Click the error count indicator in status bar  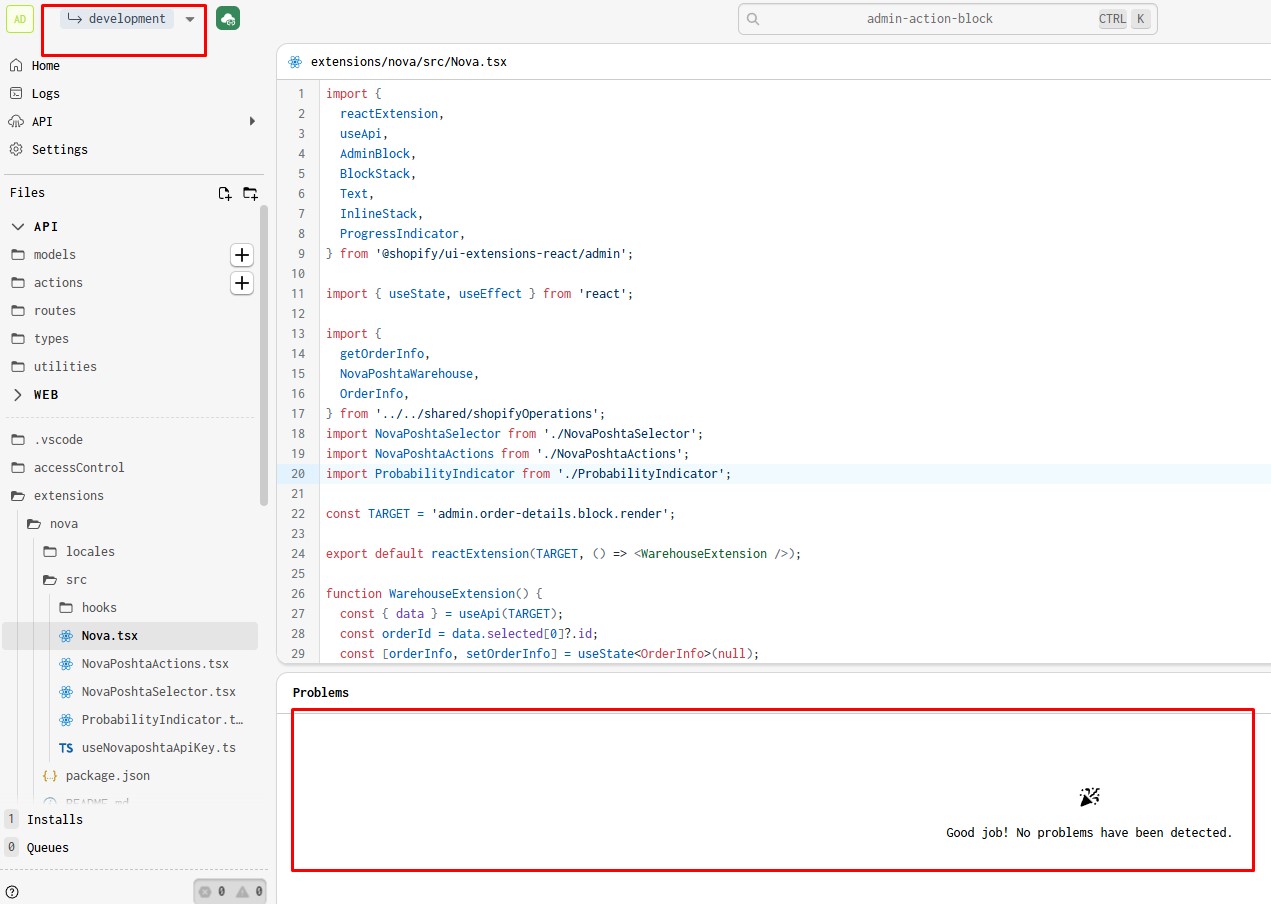pos(208,890)
